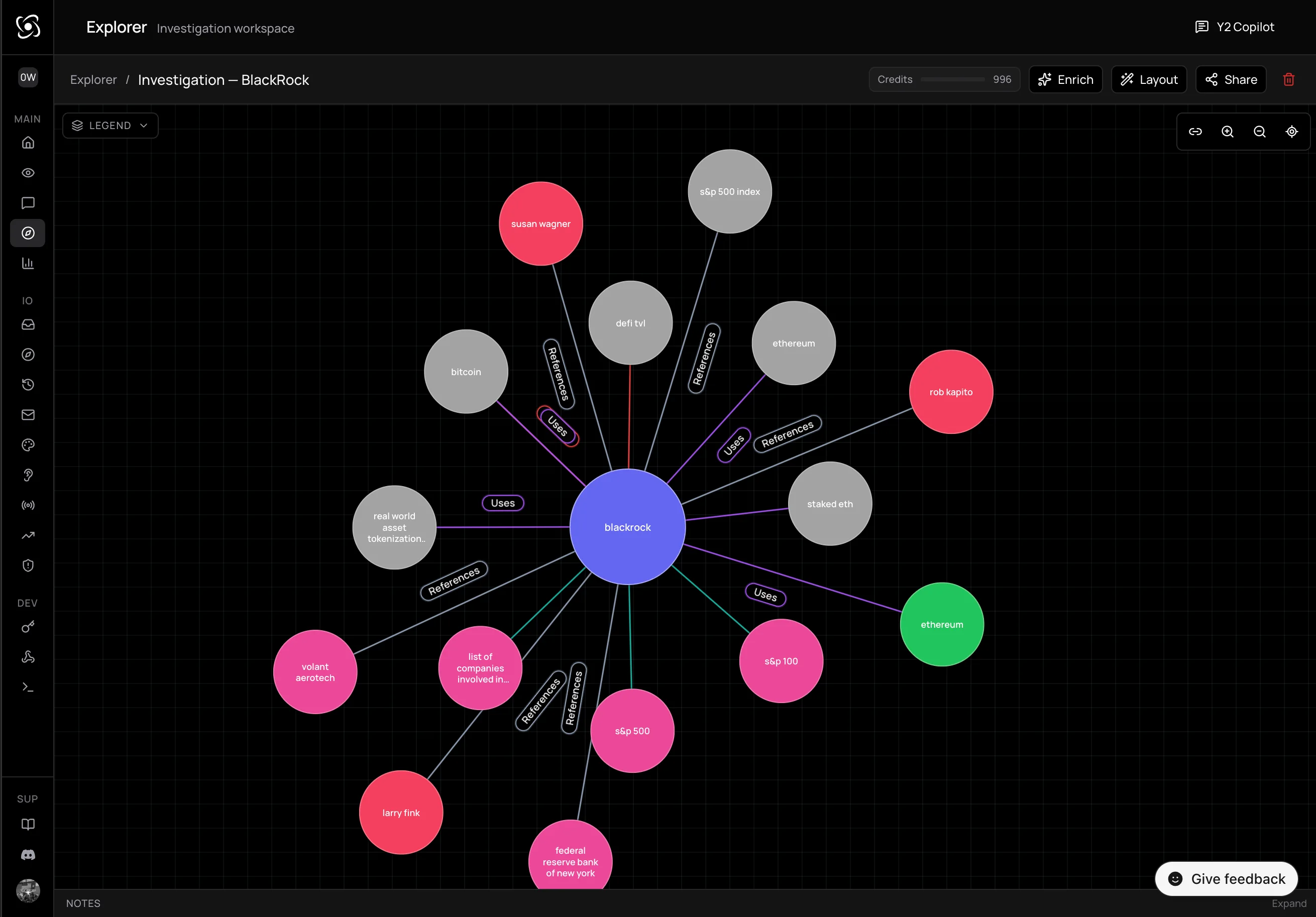This screenshot has width=1316, height=917.
Task: Click the Share button
Action: [1231, 80]
